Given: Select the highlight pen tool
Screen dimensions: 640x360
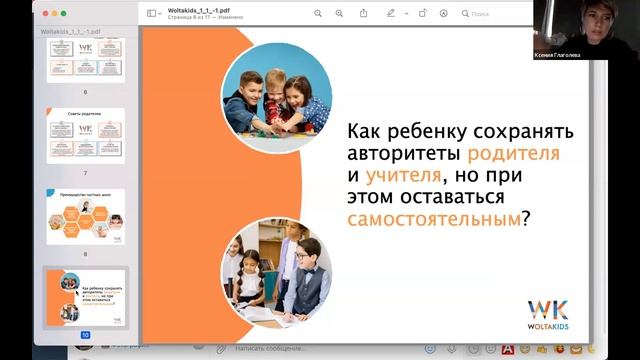Looking at the screenshot, I should tap(391, 13).
